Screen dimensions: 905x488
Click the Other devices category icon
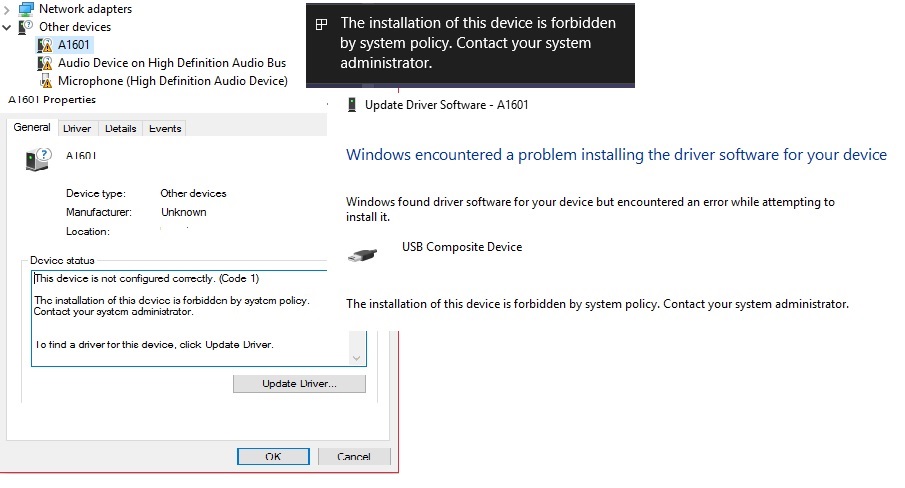26,27
